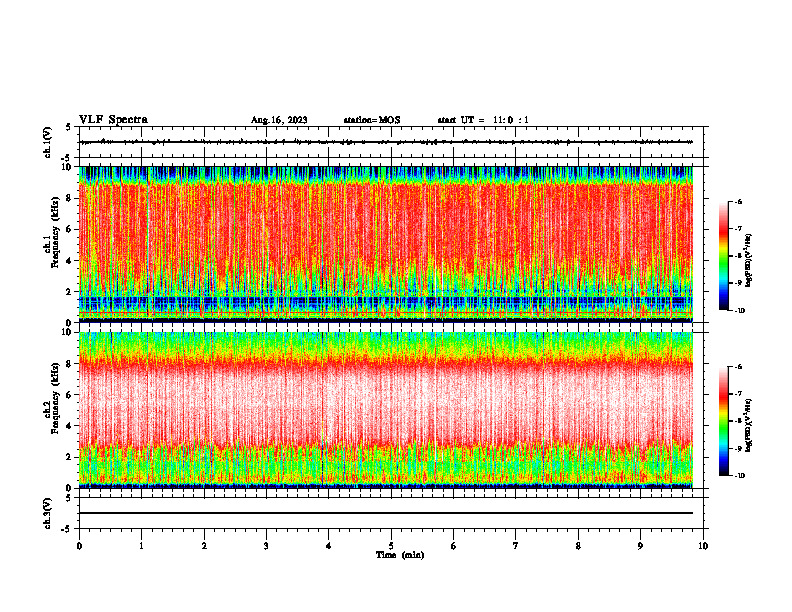Screen dimensions: 792x612
Task: Click the 'station=MOS' header label
Action: [372, 120]
